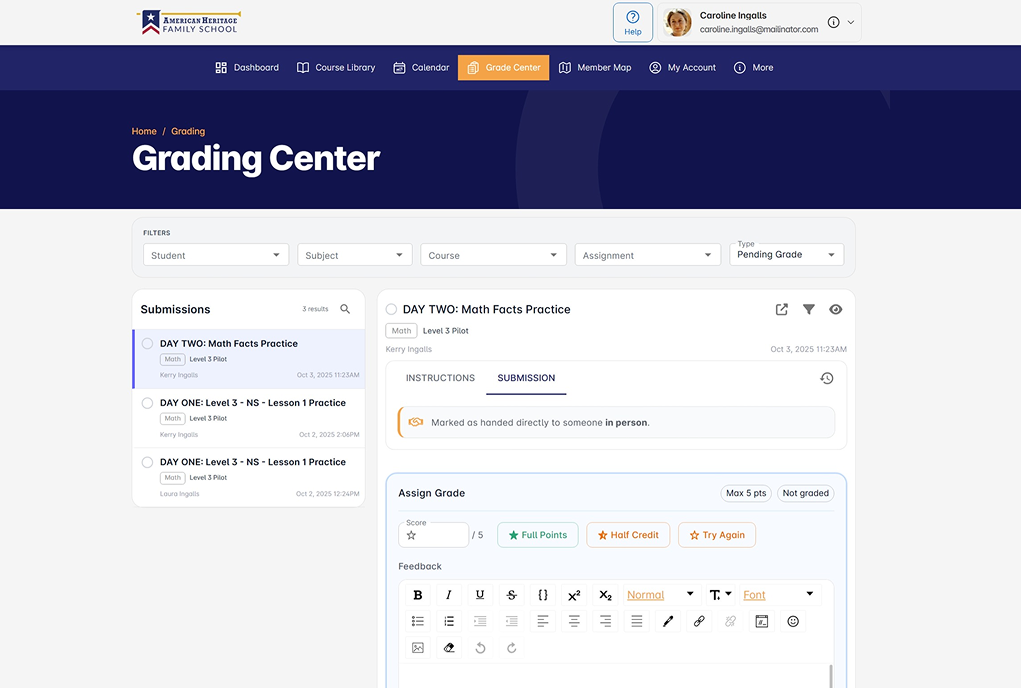The image size is (1021, 688).
Task: Open the Type Pending Grade dropdown
Action: tap(786, 255)
